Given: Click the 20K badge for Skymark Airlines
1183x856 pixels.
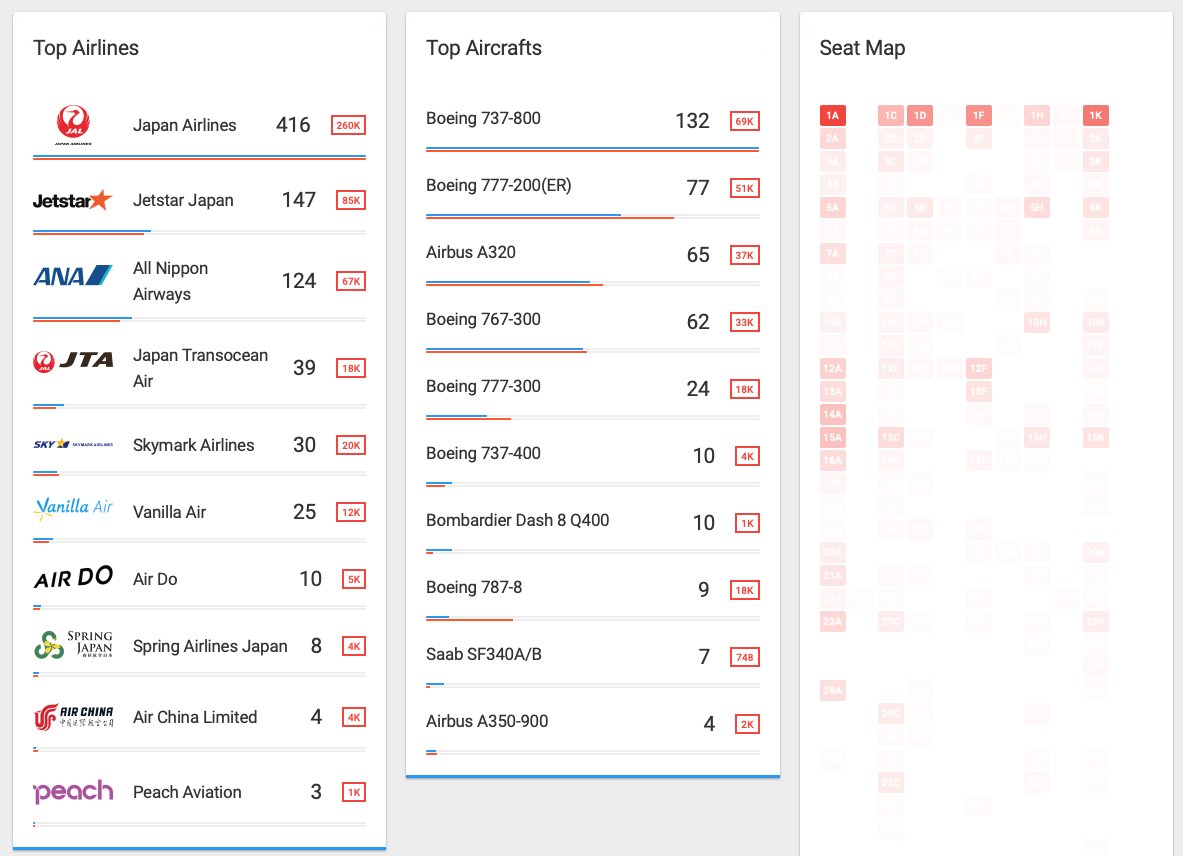Looking at the screenshot, I should (x=351, y=445).
